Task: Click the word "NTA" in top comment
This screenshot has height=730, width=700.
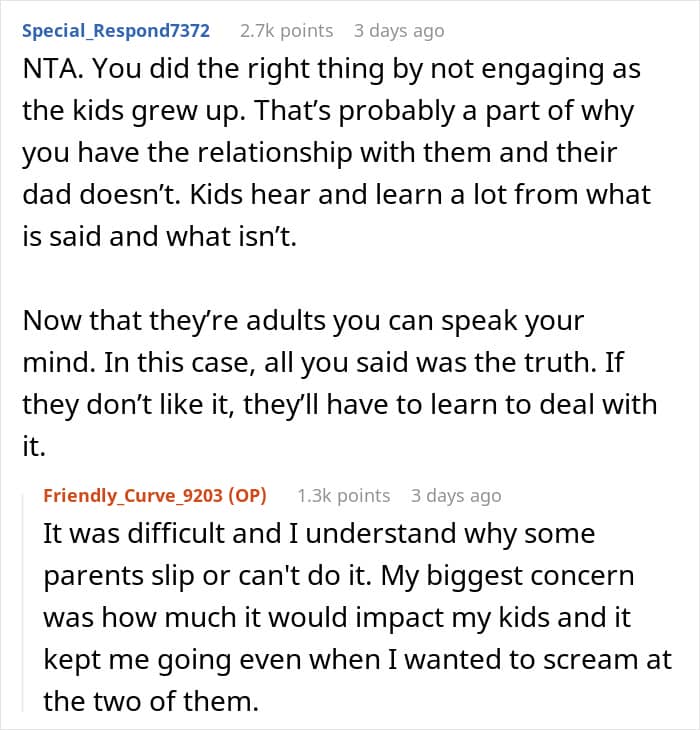Action: (47, 72)
